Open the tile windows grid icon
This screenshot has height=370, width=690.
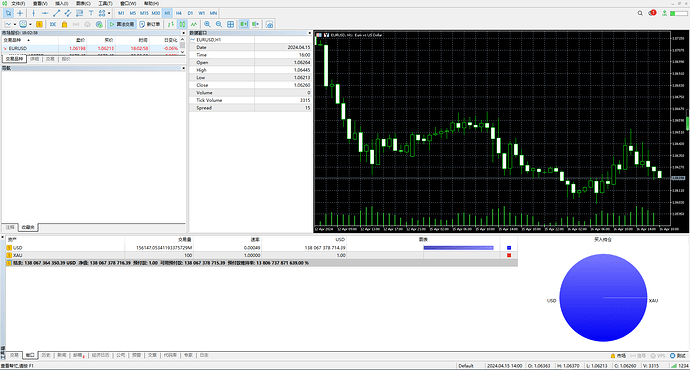231,24
